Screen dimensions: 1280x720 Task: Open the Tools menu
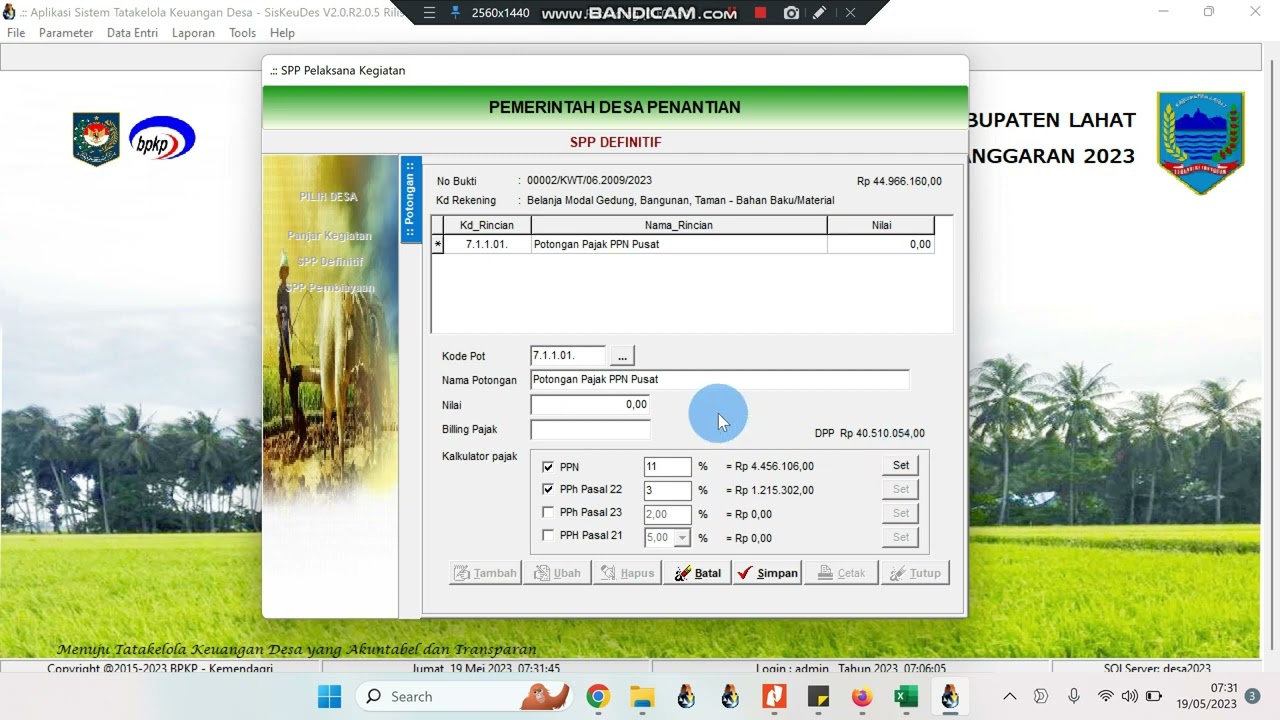pos(242,33)
